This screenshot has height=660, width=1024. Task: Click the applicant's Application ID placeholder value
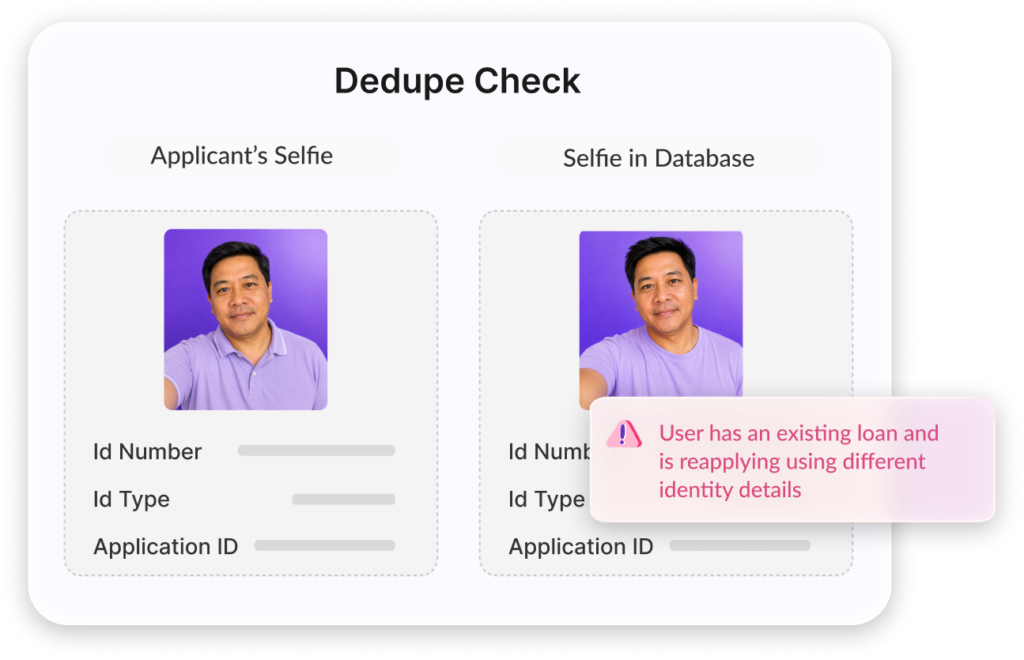(x=325, y=545)
